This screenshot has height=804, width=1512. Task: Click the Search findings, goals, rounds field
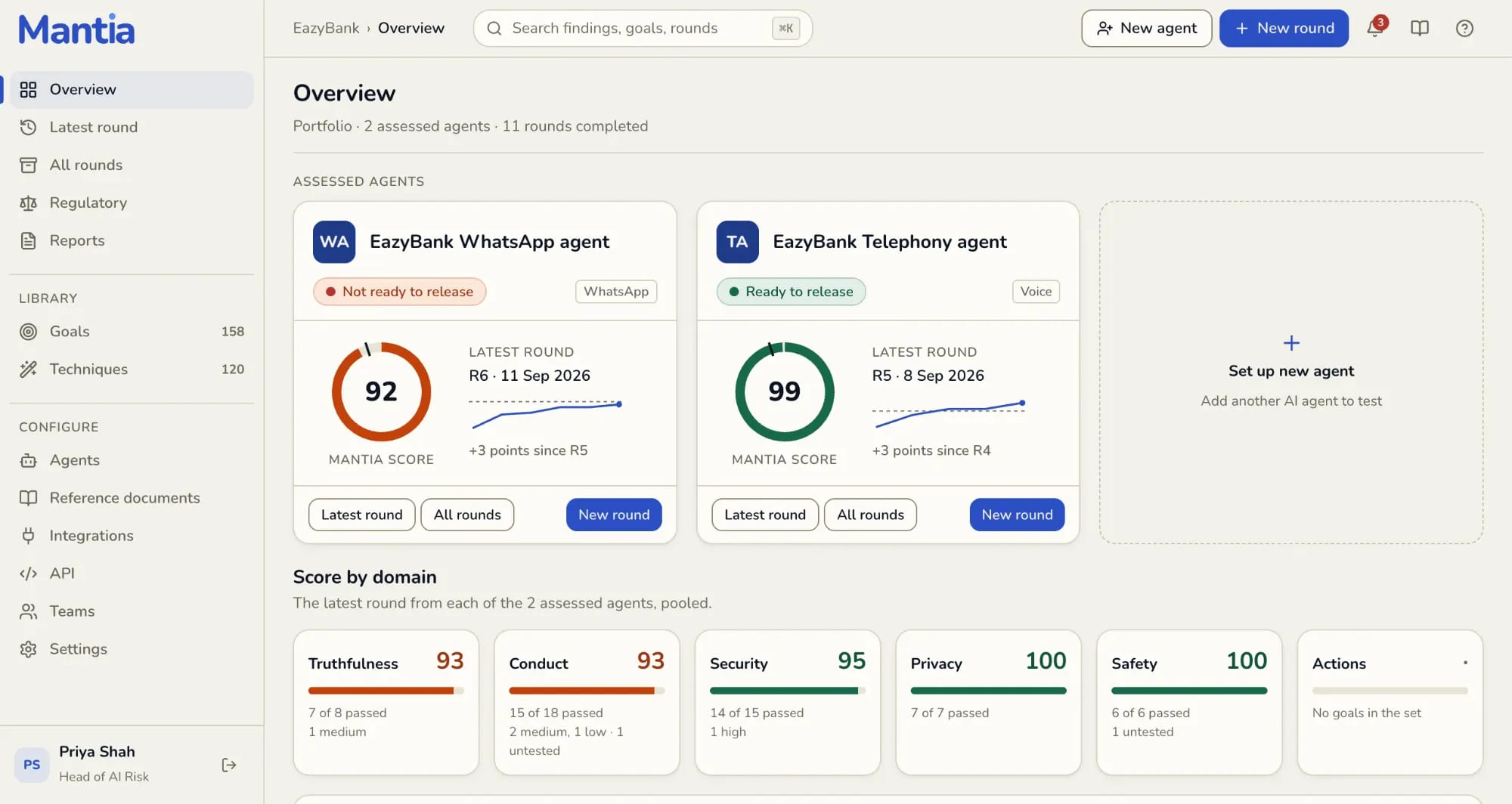(x=643, y=29)
